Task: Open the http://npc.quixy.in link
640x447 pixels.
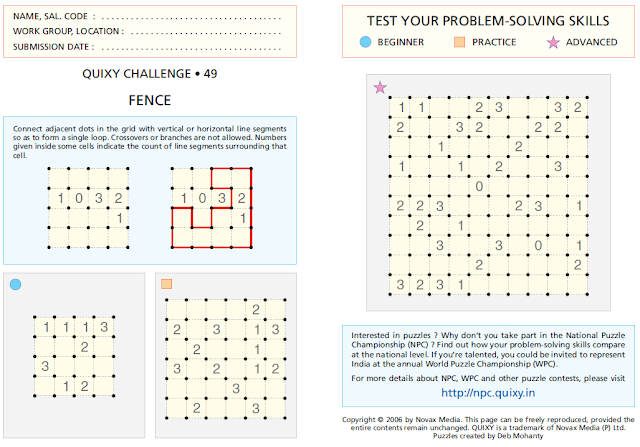Action: (488, 393)
